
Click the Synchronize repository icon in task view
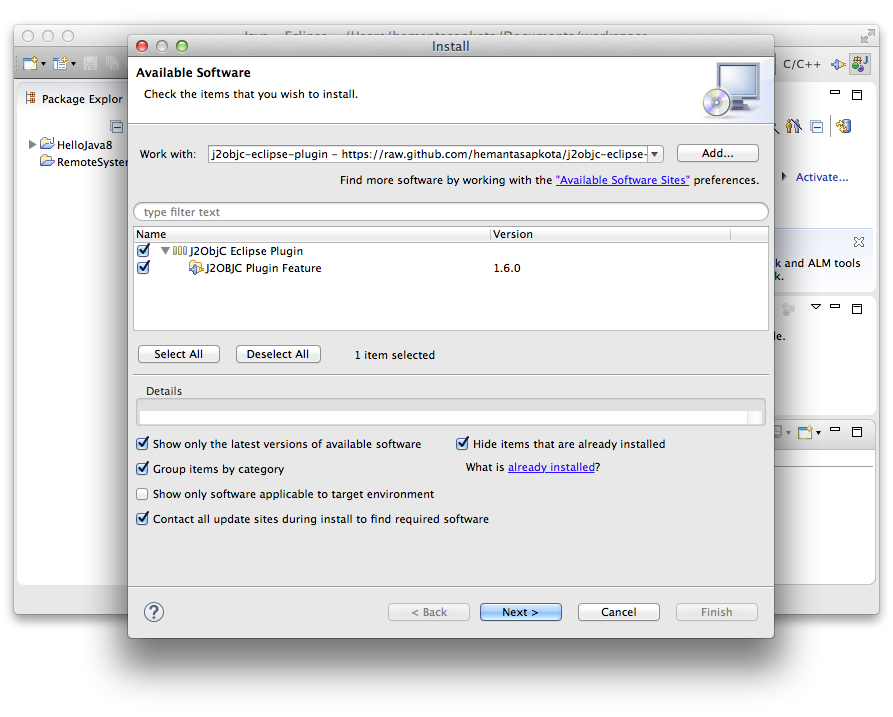point(843,126)
